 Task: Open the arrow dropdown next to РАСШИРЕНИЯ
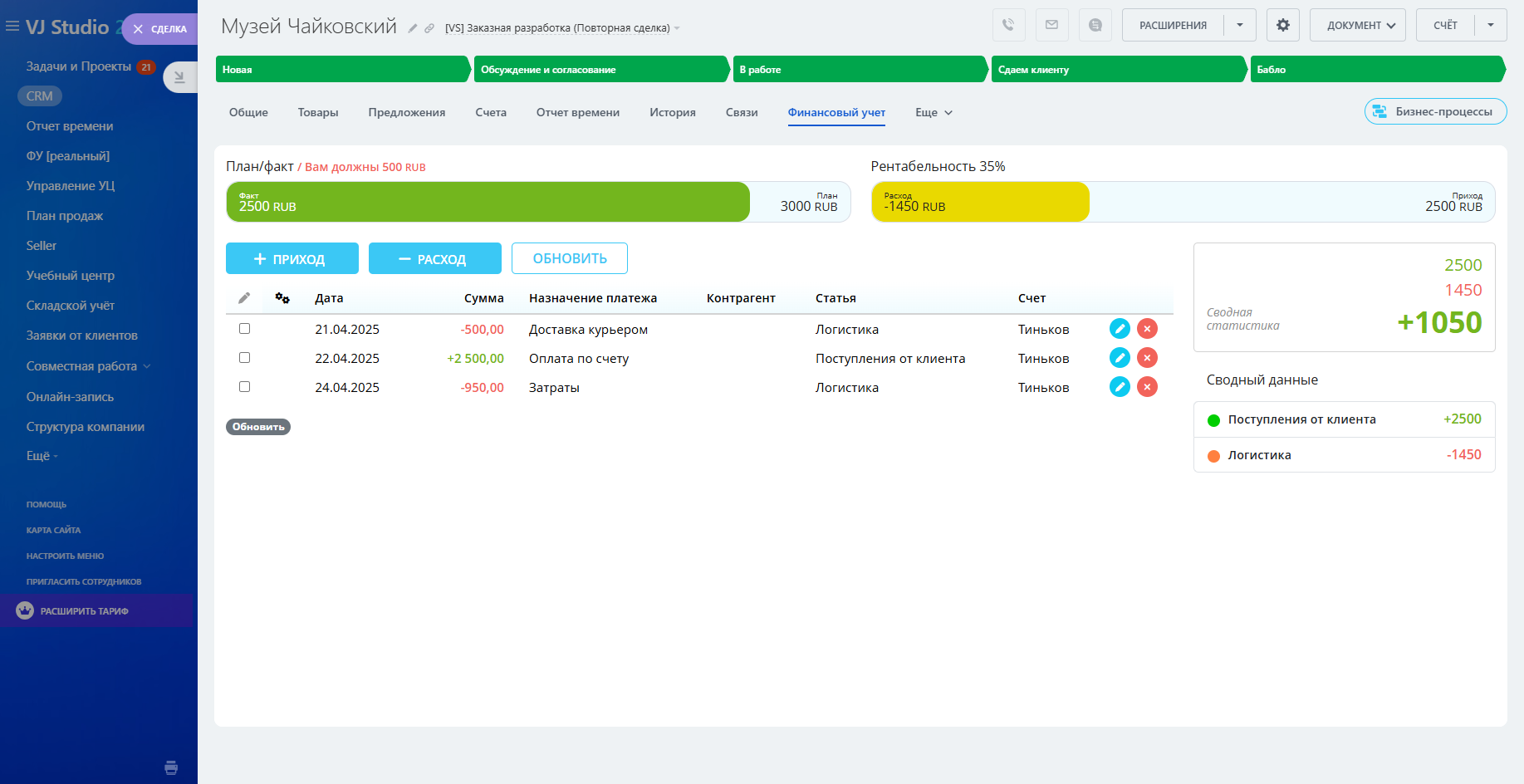tap(1239, 25)
